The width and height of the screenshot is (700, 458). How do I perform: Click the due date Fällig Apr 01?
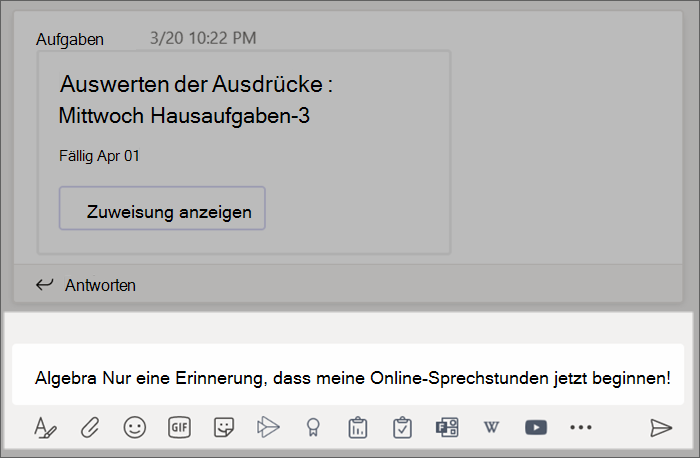point(99,156)
